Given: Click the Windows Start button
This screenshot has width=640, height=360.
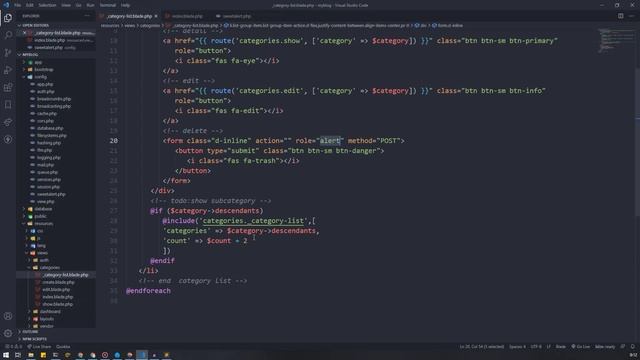Looking at the screenshot, I should pyautogui.click(x=6, y=355).
